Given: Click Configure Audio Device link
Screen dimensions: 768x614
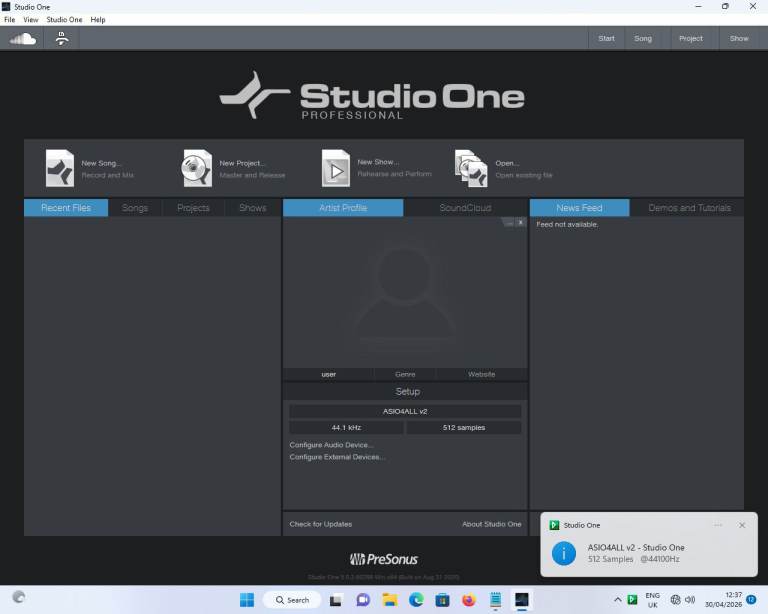Looking at the screenshot, I should (x=331, y=444).
